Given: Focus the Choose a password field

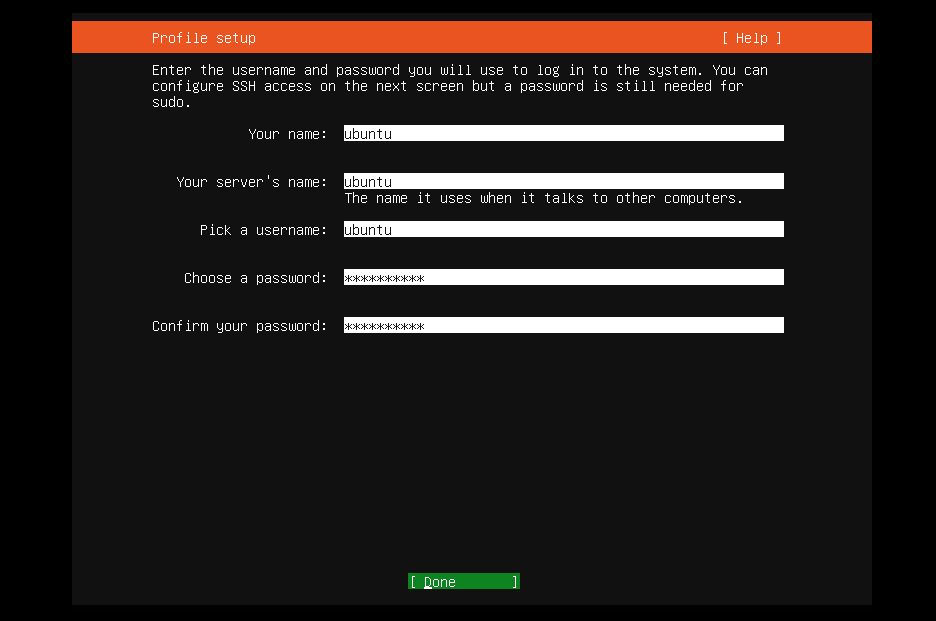Looking at the screenshot, I should pos(563,277).
